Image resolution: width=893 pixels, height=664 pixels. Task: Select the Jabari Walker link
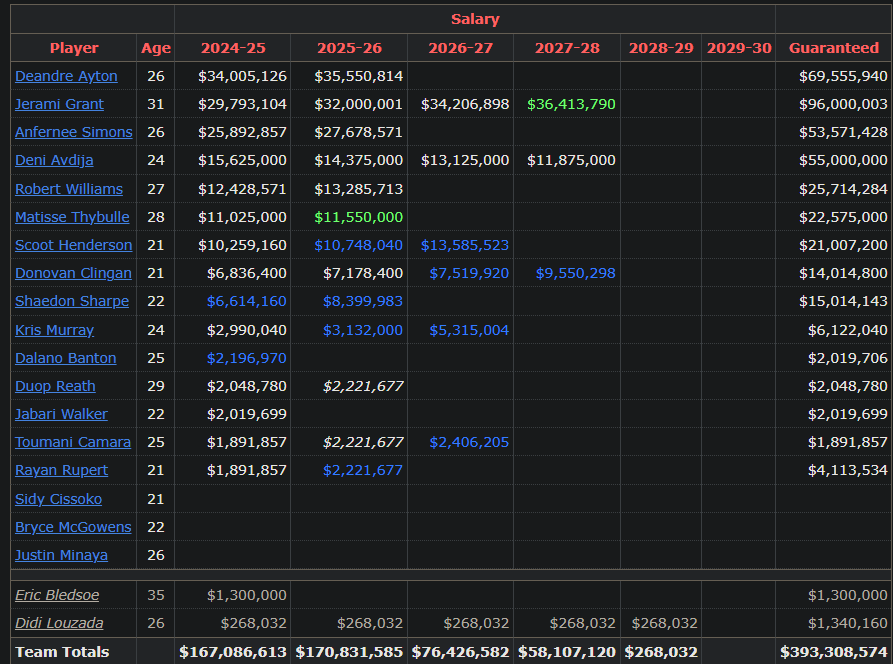click(61, 413)
